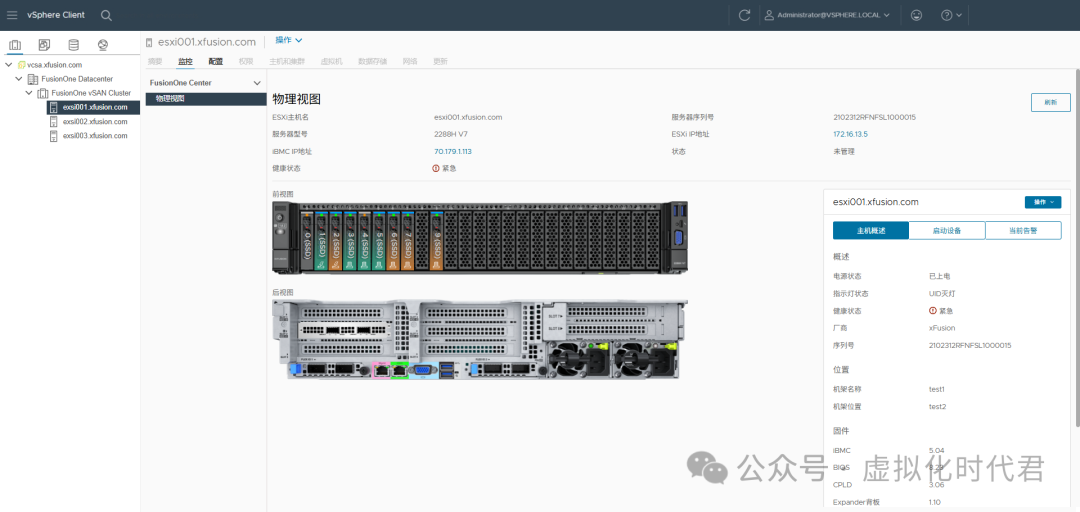Viewport: 1080px width, 512px height.
Task: Click serial number 2102312RFNFSL1000015 in host panel
Action: tap(970, 345)
